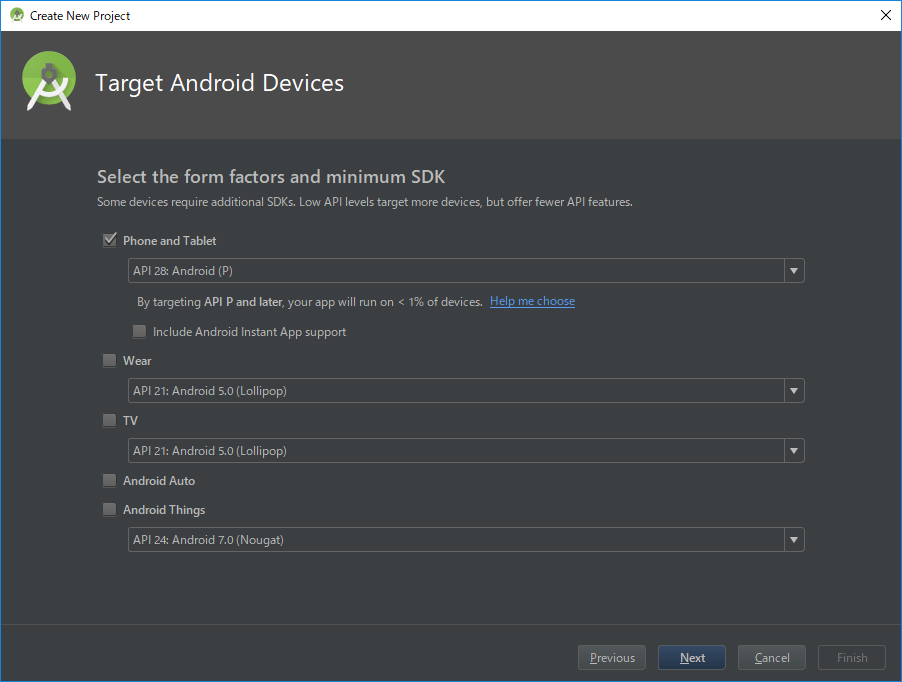Screen dimensions: 902x682
Task: Uncheck the Phone and Tablet checkbox
Action: (109, 240)
